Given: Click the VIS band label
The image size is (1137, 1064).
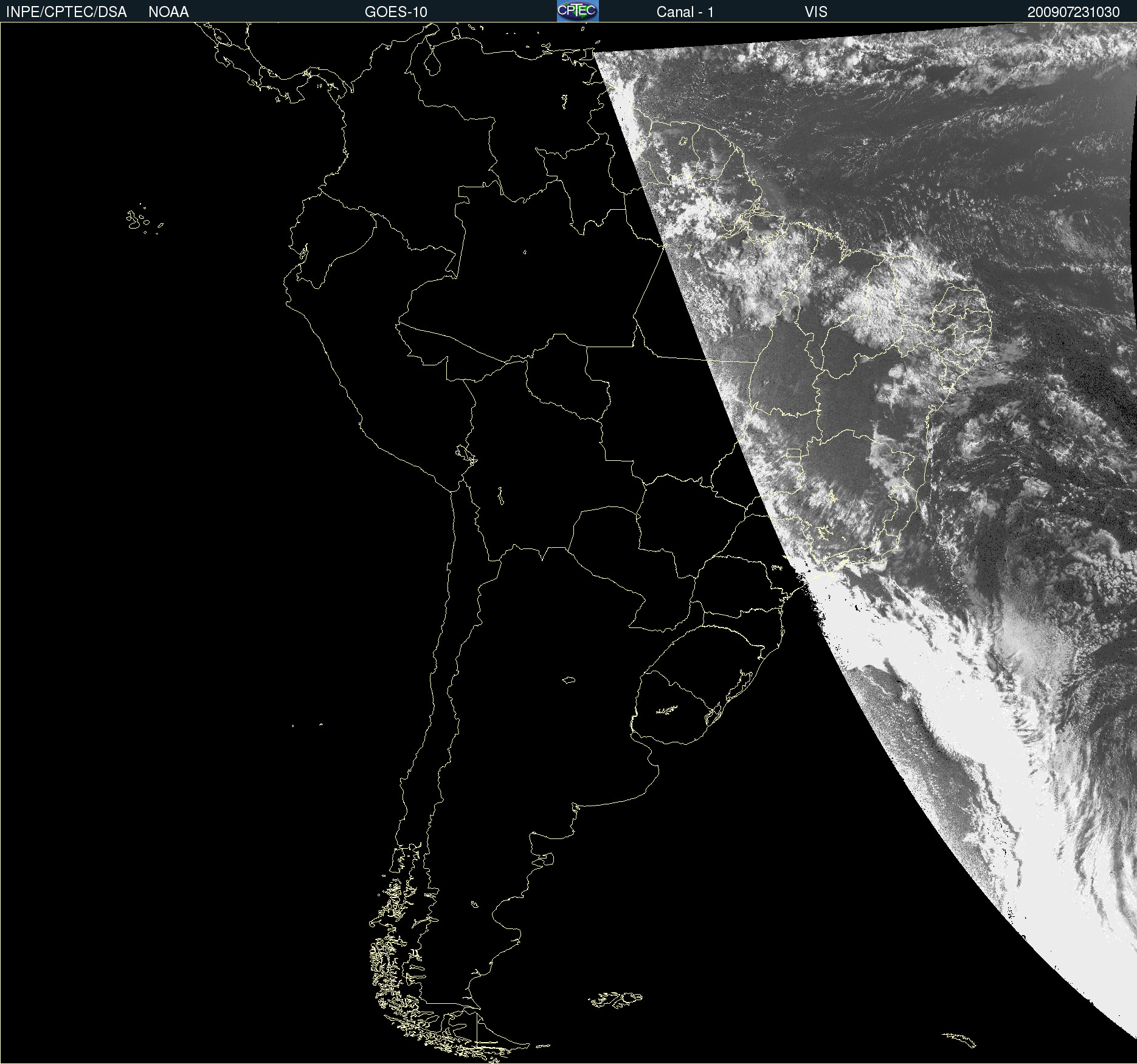Looking at the screenshot, I should point(816,12).
